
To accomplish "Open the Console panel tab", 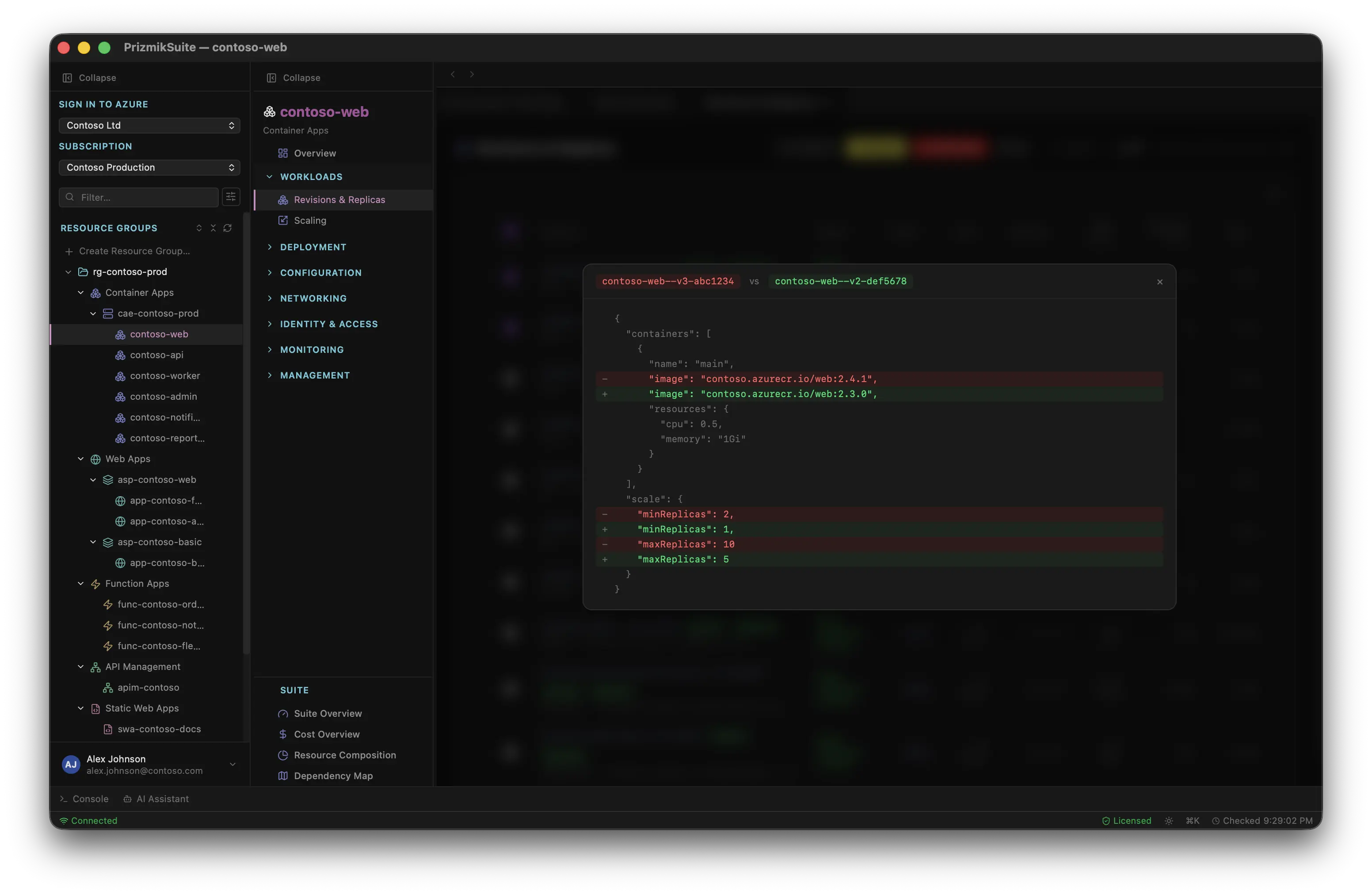I will pos(84,799).
